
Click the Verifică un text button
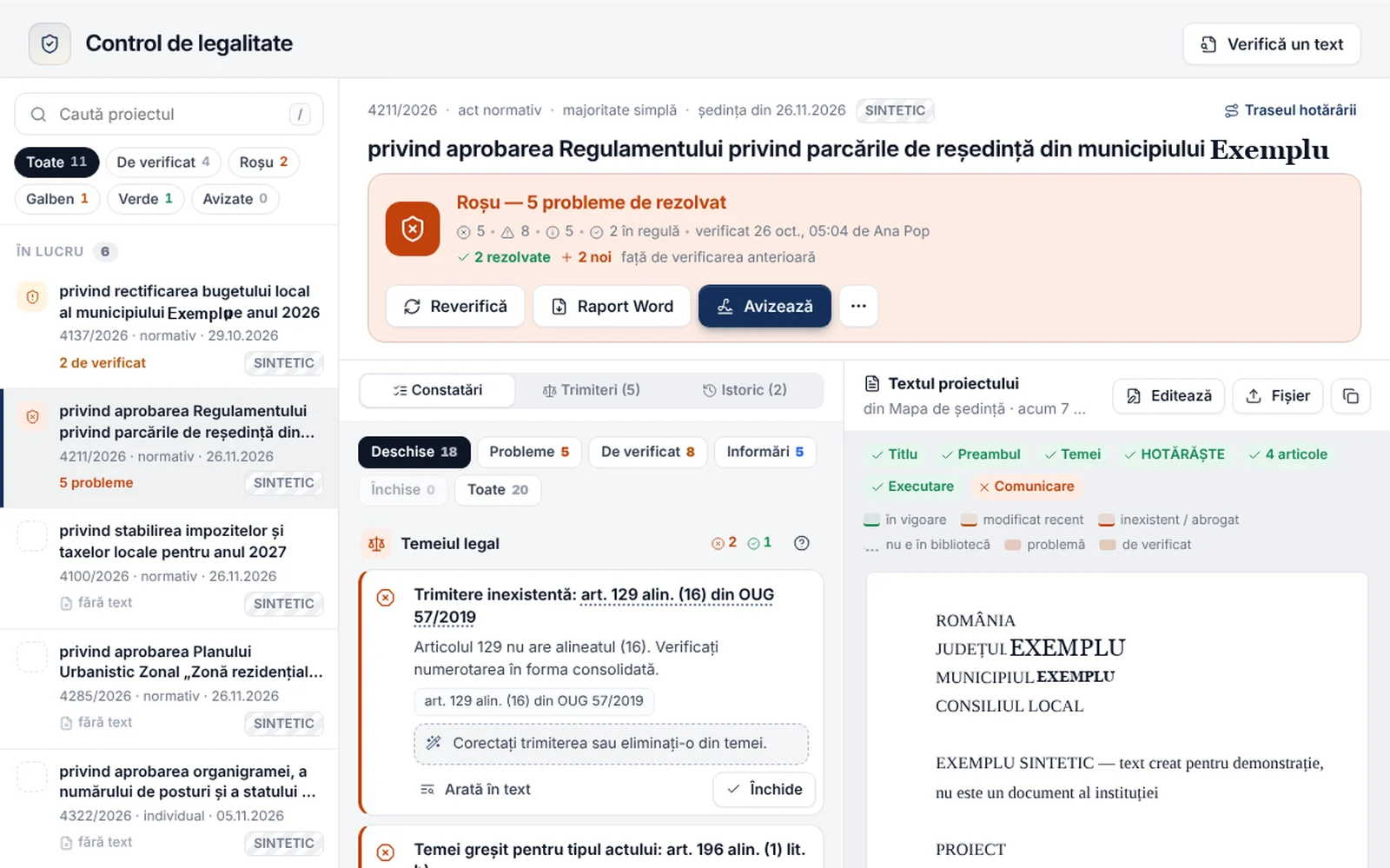click(x=1272, y=44)
